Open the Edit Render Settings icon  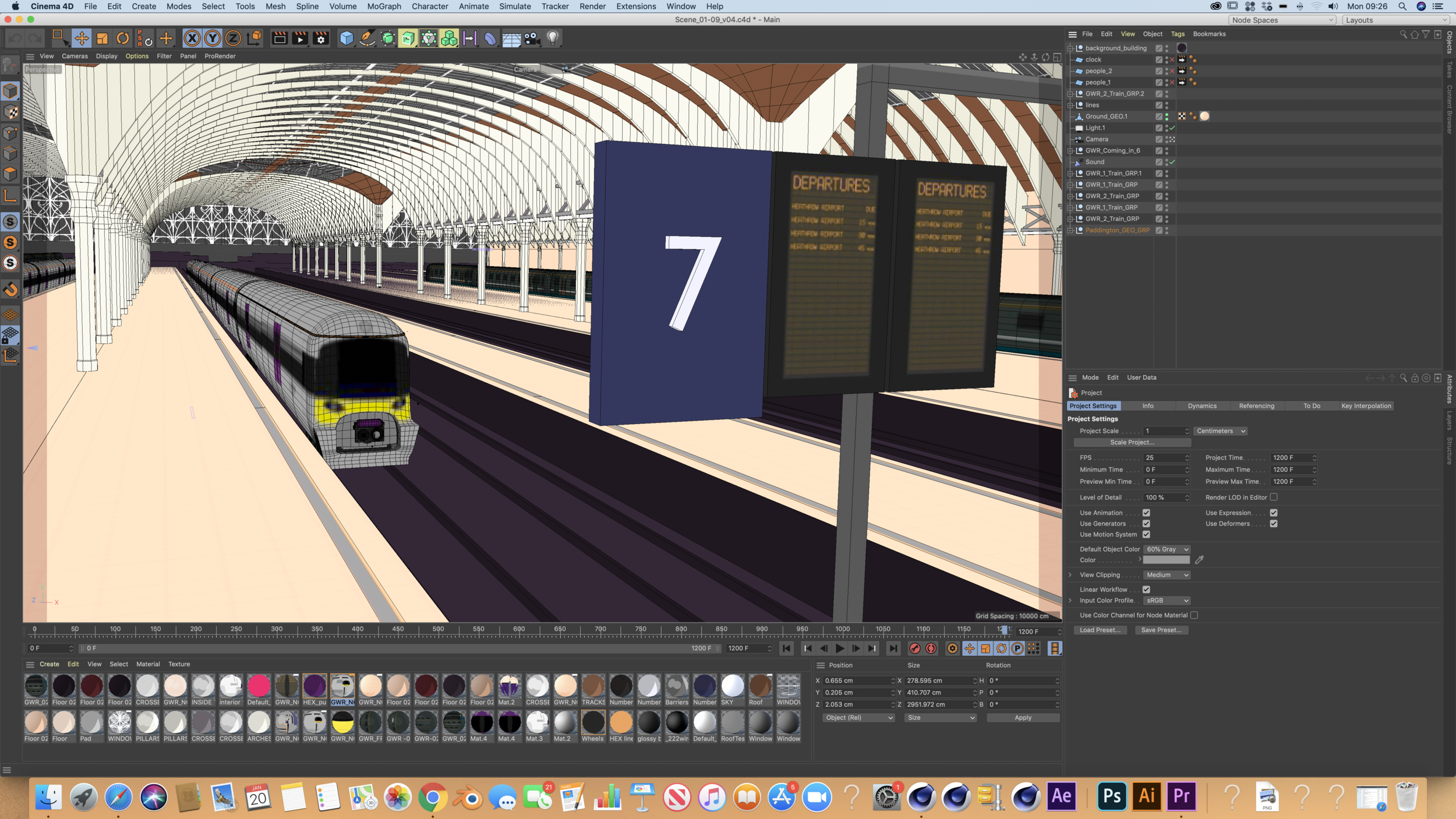tap(320, 38)
